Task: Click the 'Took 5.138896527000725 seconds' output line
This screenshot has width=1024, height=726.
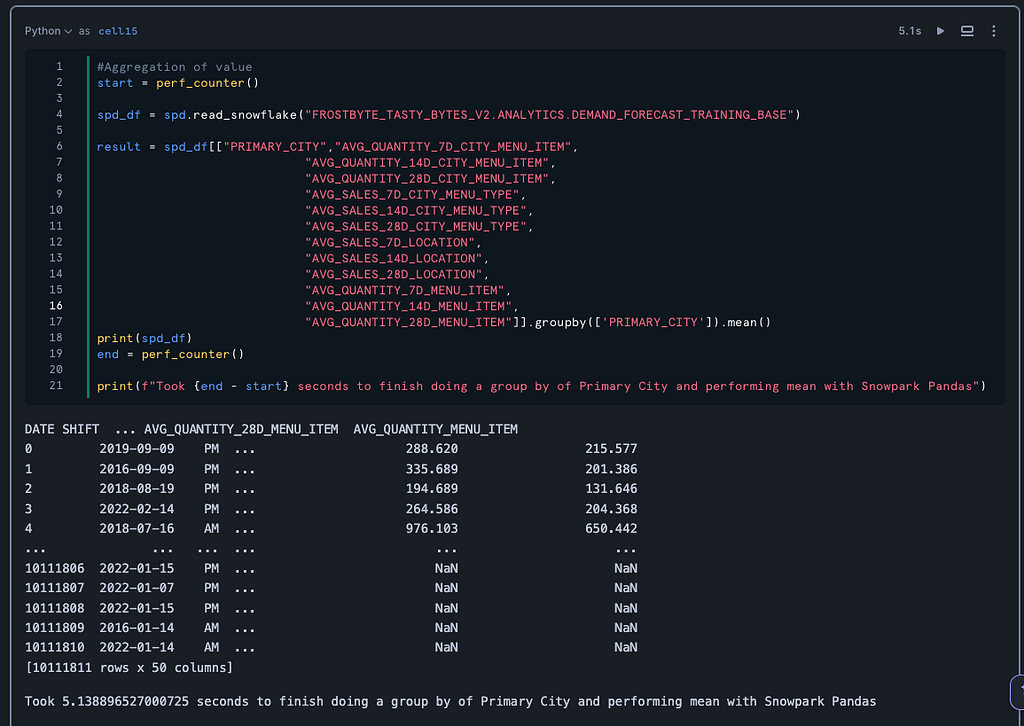Action: click(450, 702)
